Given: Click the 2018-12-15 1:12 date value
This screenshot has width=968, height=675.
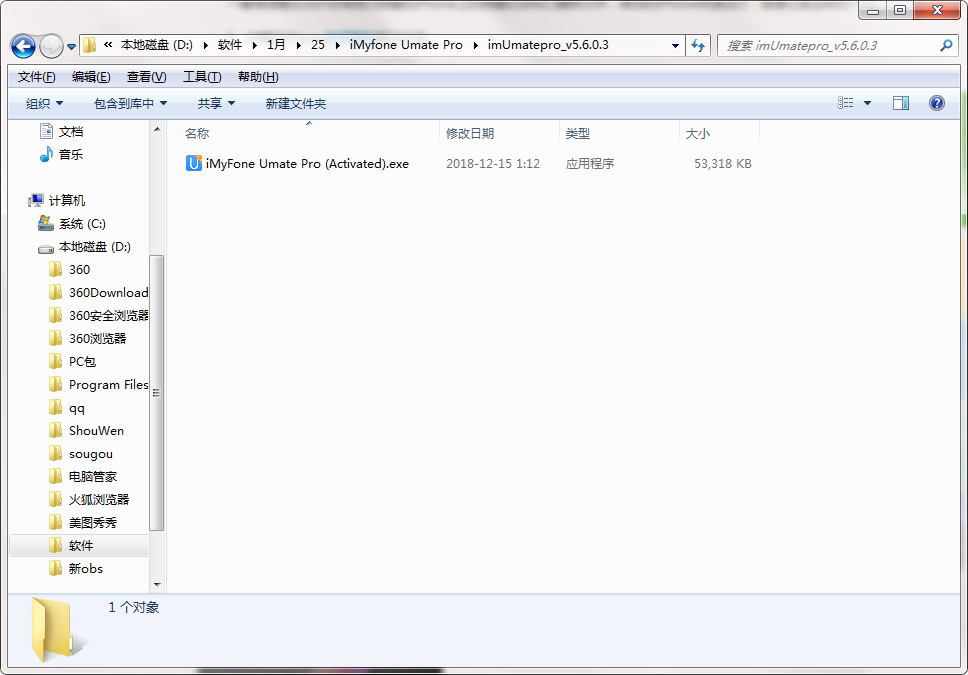Looking at the screenshot, I should (493, 164).
